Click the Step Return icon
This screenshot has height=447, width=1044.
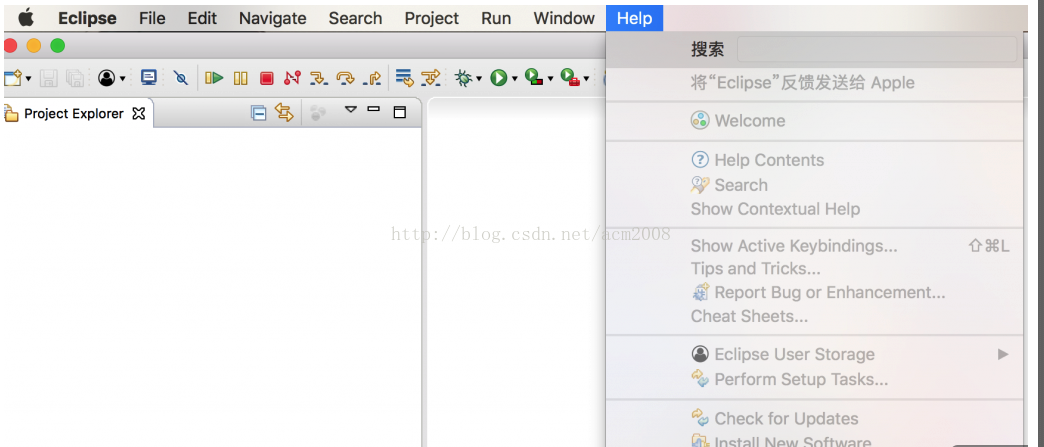click(x=372, y=78)
